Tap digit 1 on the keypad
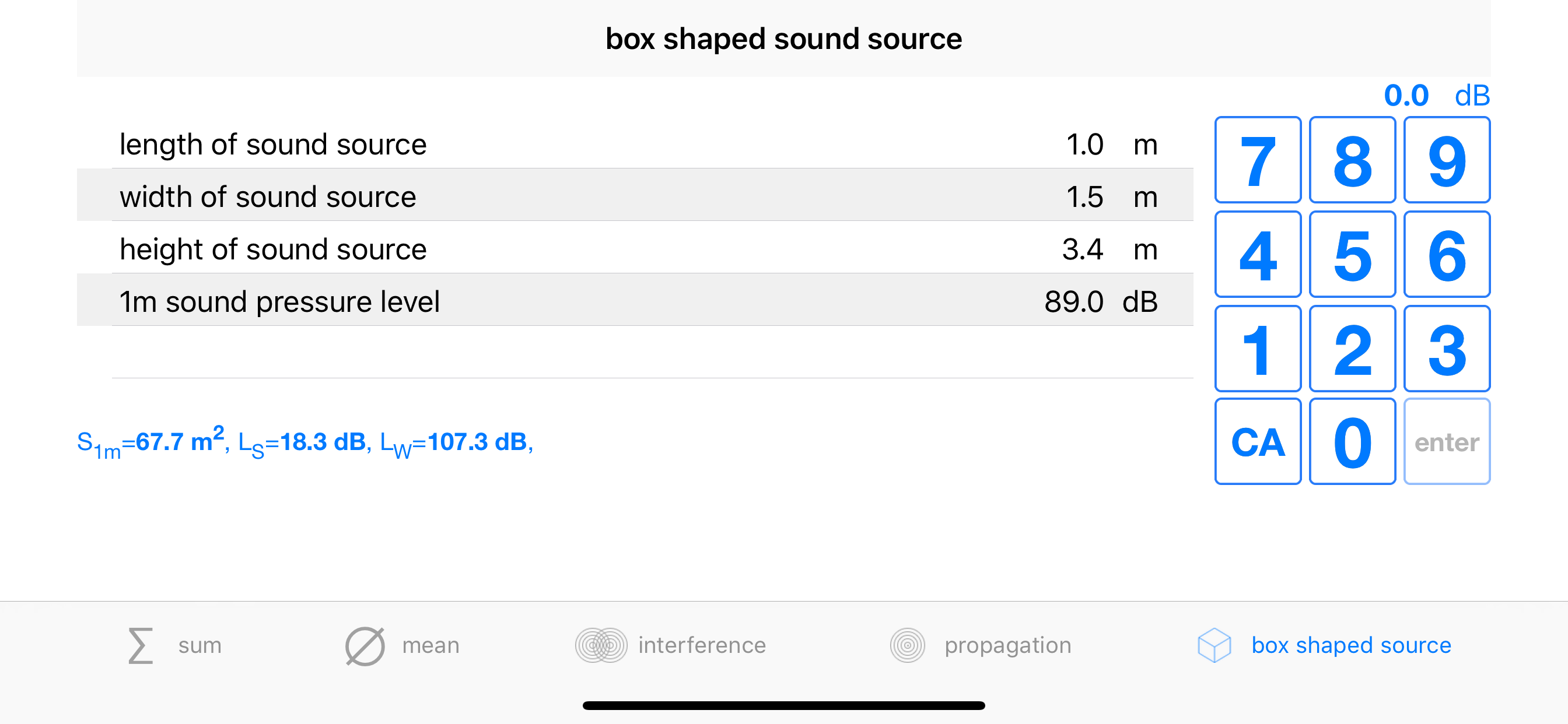This screenshot has height=724, width=1568. click(1258, 348)
